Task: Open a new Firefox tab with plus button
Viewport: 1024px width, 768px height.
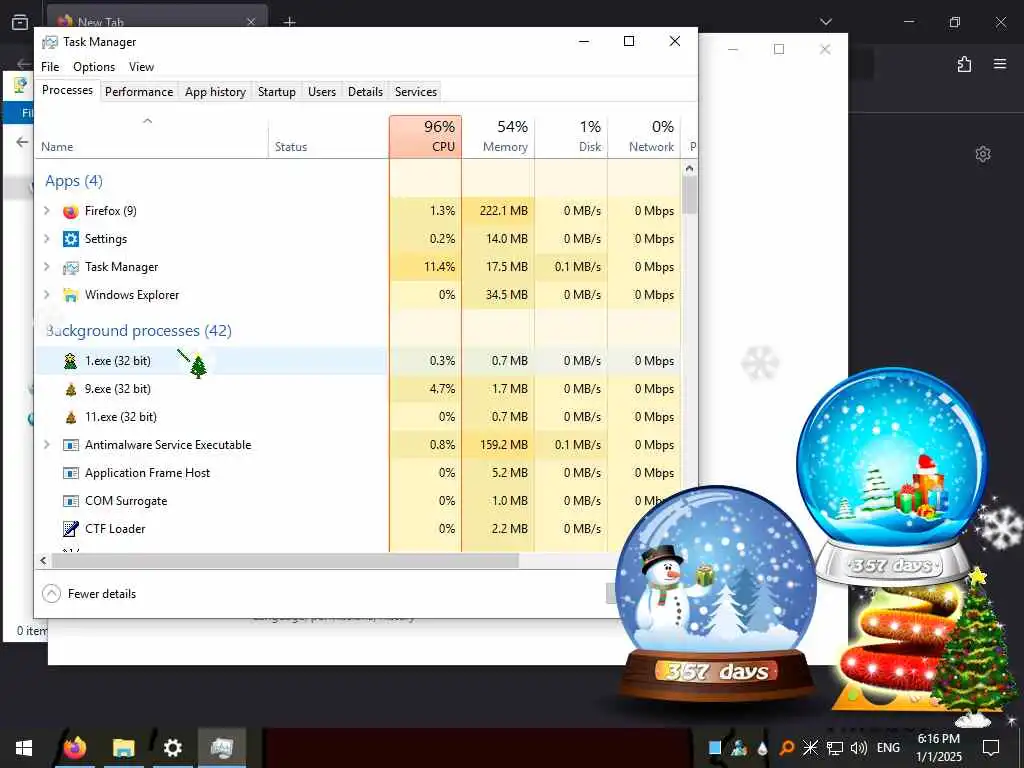Action: [290, 22]
